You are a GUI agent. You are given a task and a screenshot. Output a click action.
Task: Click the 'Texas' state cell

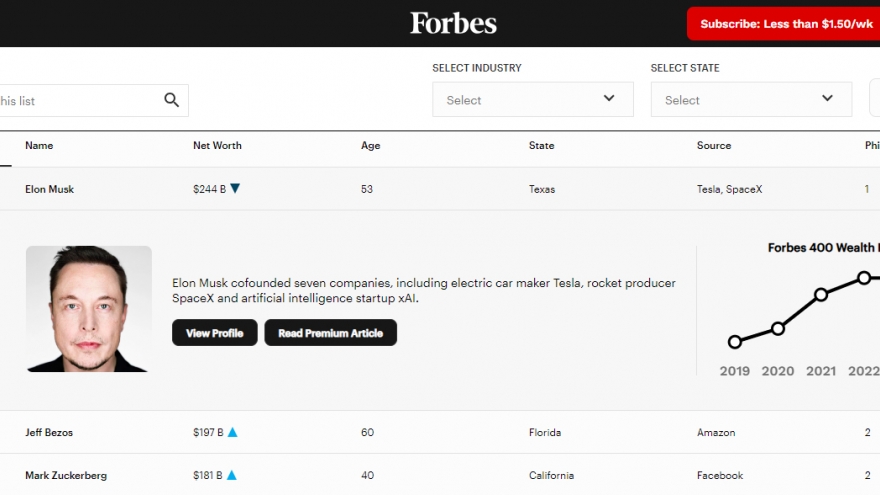pyautogui.click(x=542, y=189)
